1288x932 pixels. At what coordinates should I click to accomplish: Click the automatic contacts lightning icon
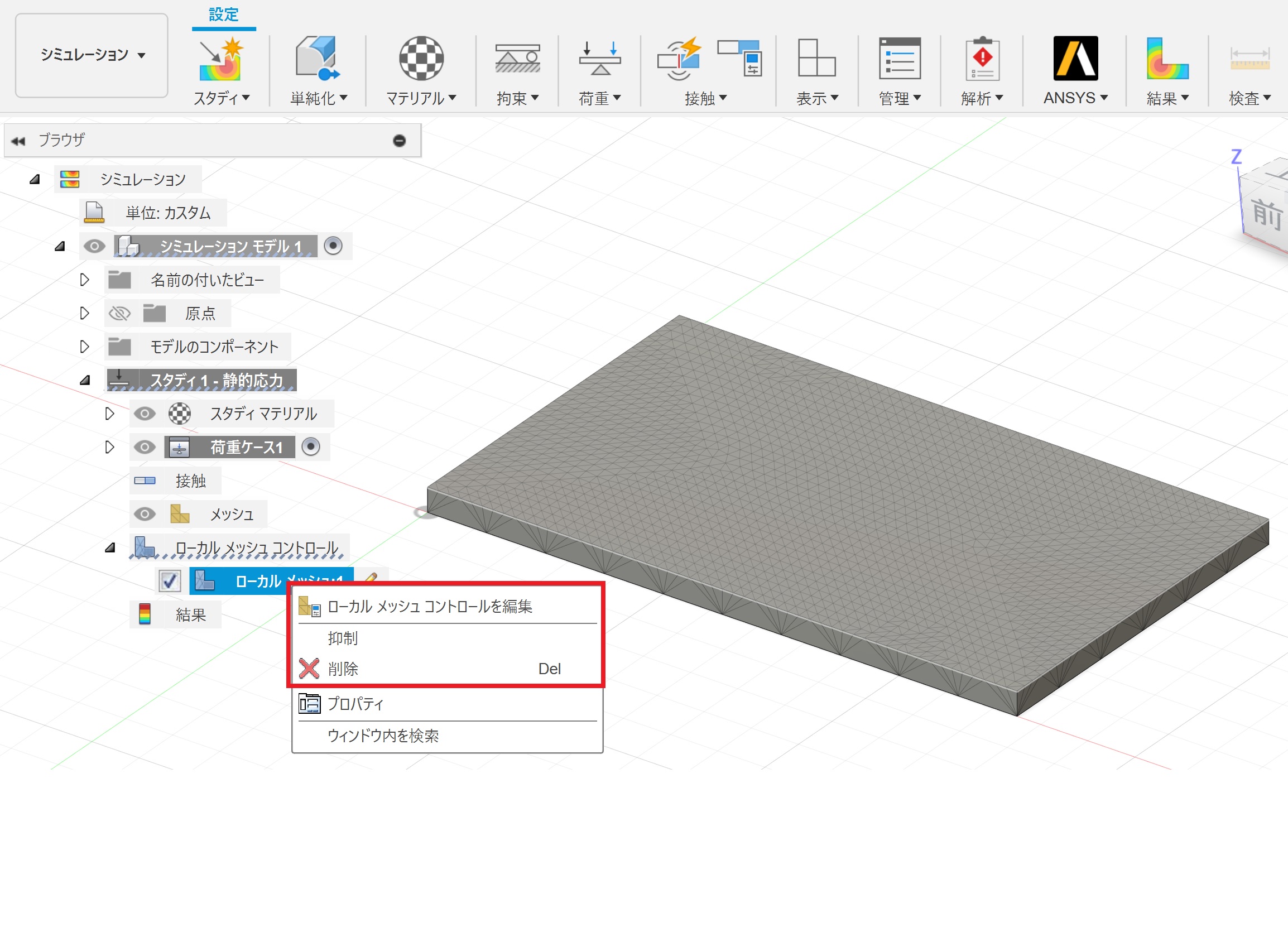[x=679, y=59]
